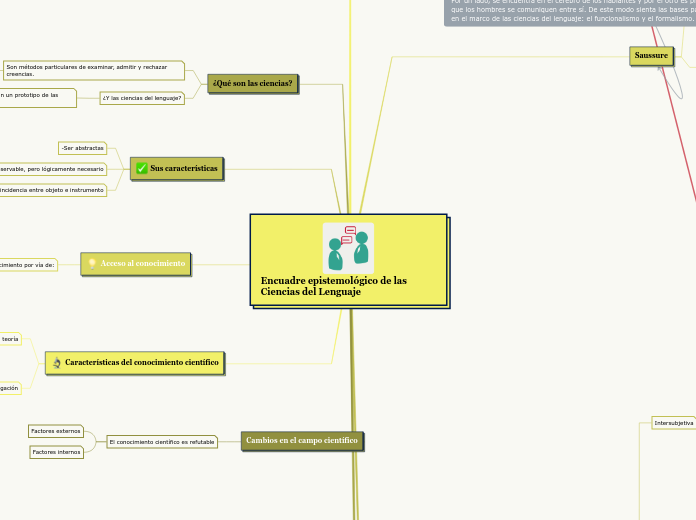The height and width of the screenshot is (520, 696).
Task: Select the Factores externos subnode
Action: (56, 431)
